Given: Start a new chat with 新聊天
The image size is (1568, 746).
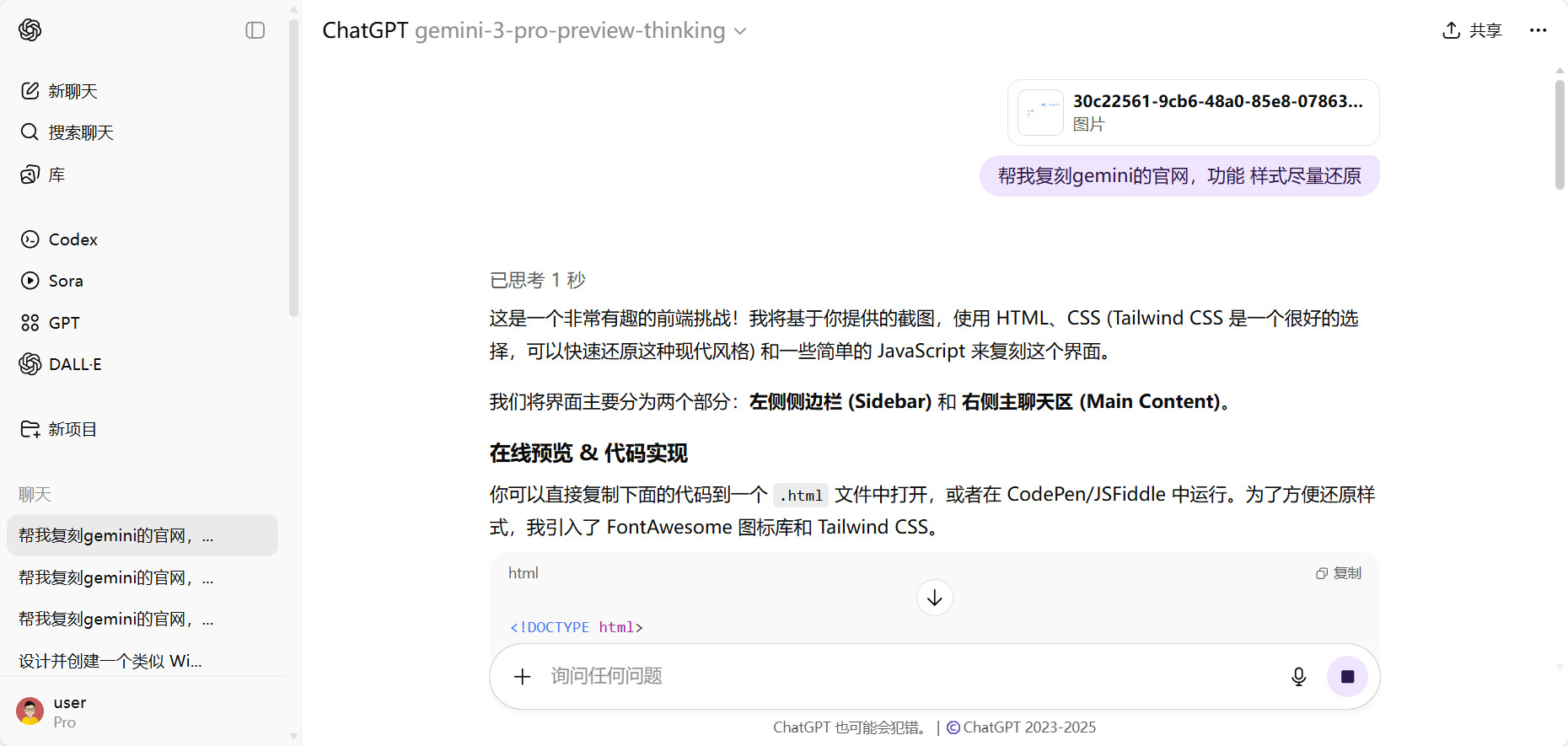Looking at the screenshot, I should point(59,91).
